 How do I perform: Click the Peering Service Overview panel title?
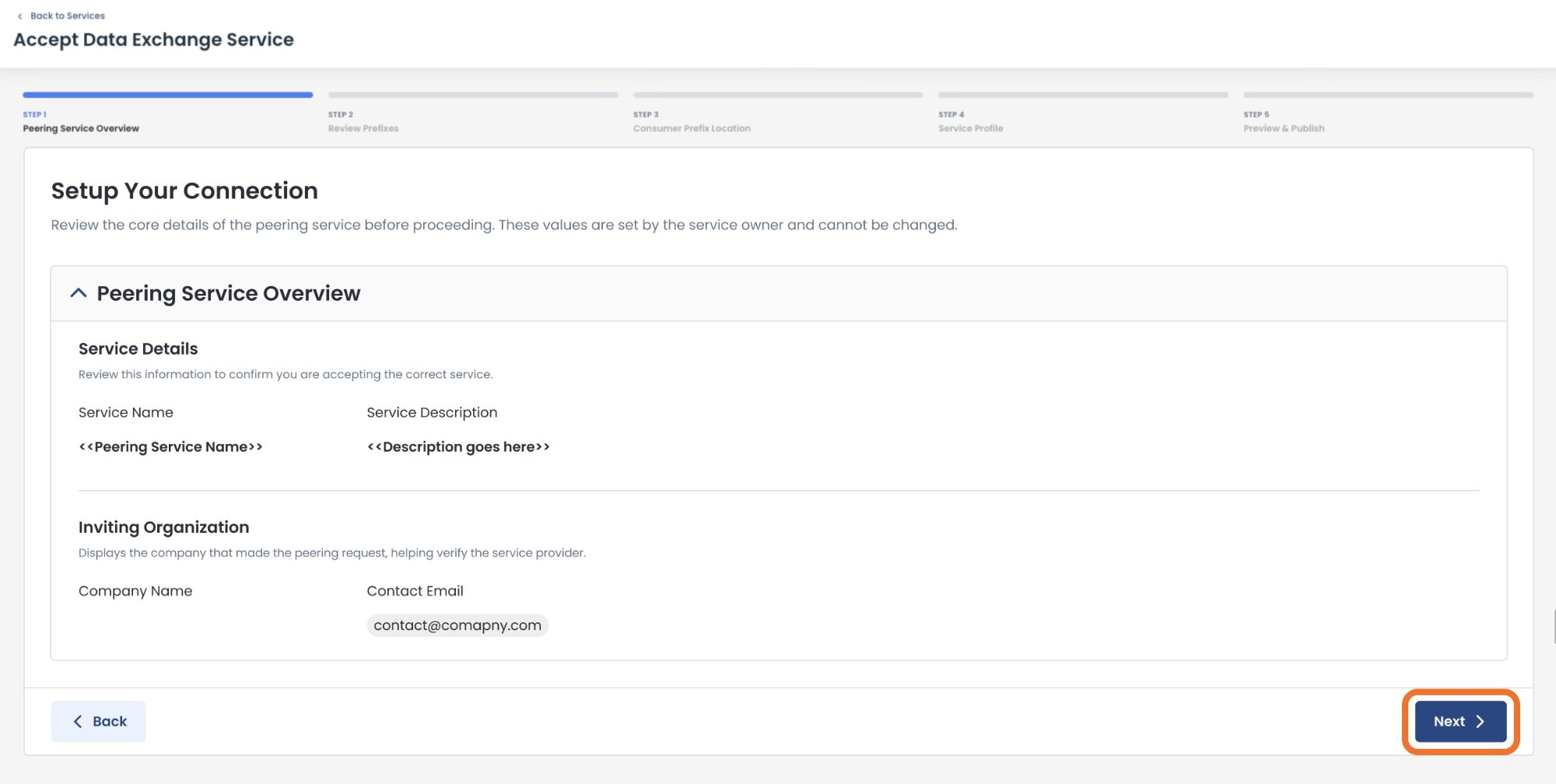tap(229, 293)
